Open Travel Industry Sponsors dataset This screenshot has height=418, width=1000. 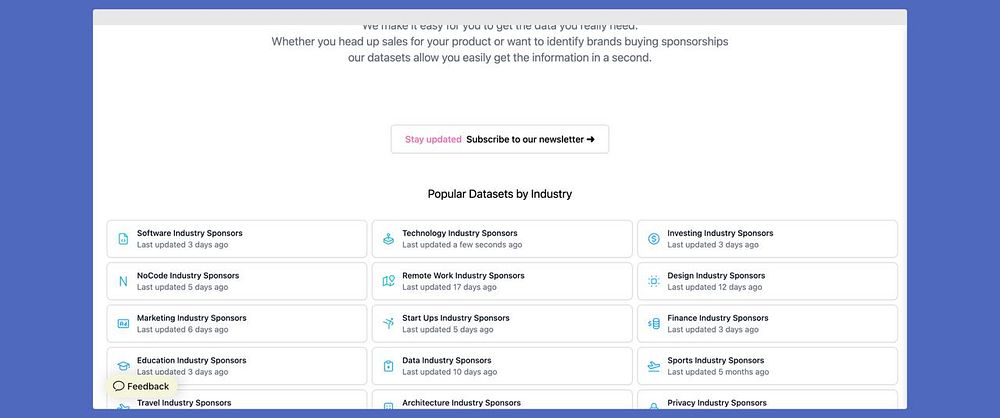184,403
